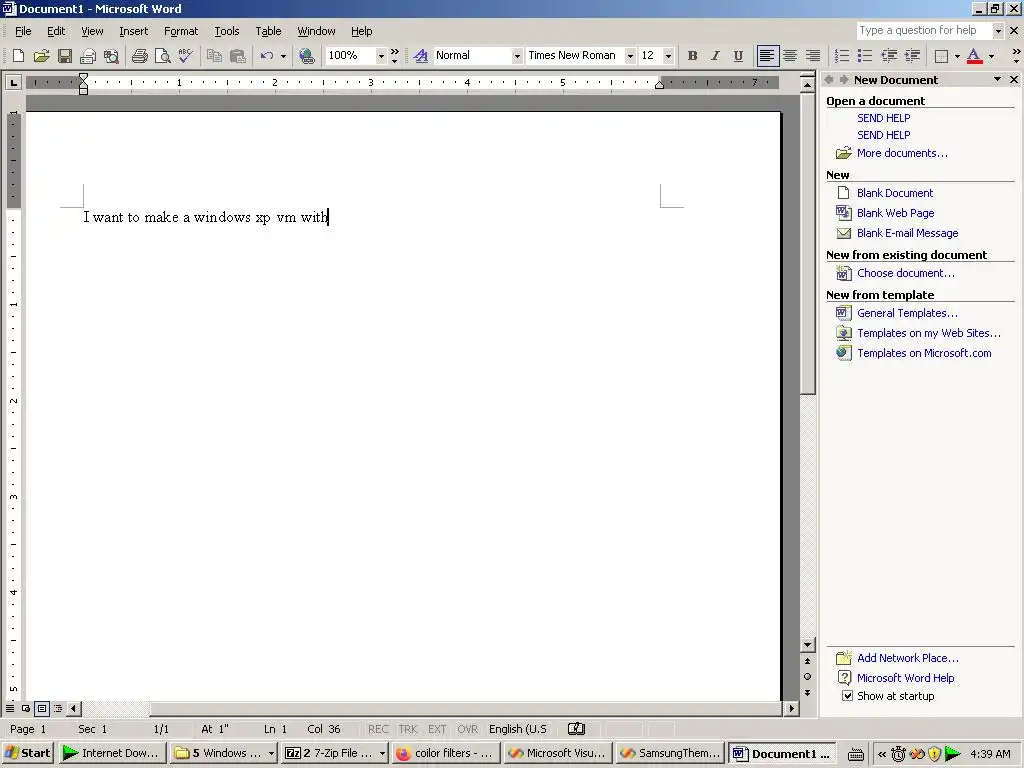
Task: Apply the red font color button
Action: coord(974,56)
